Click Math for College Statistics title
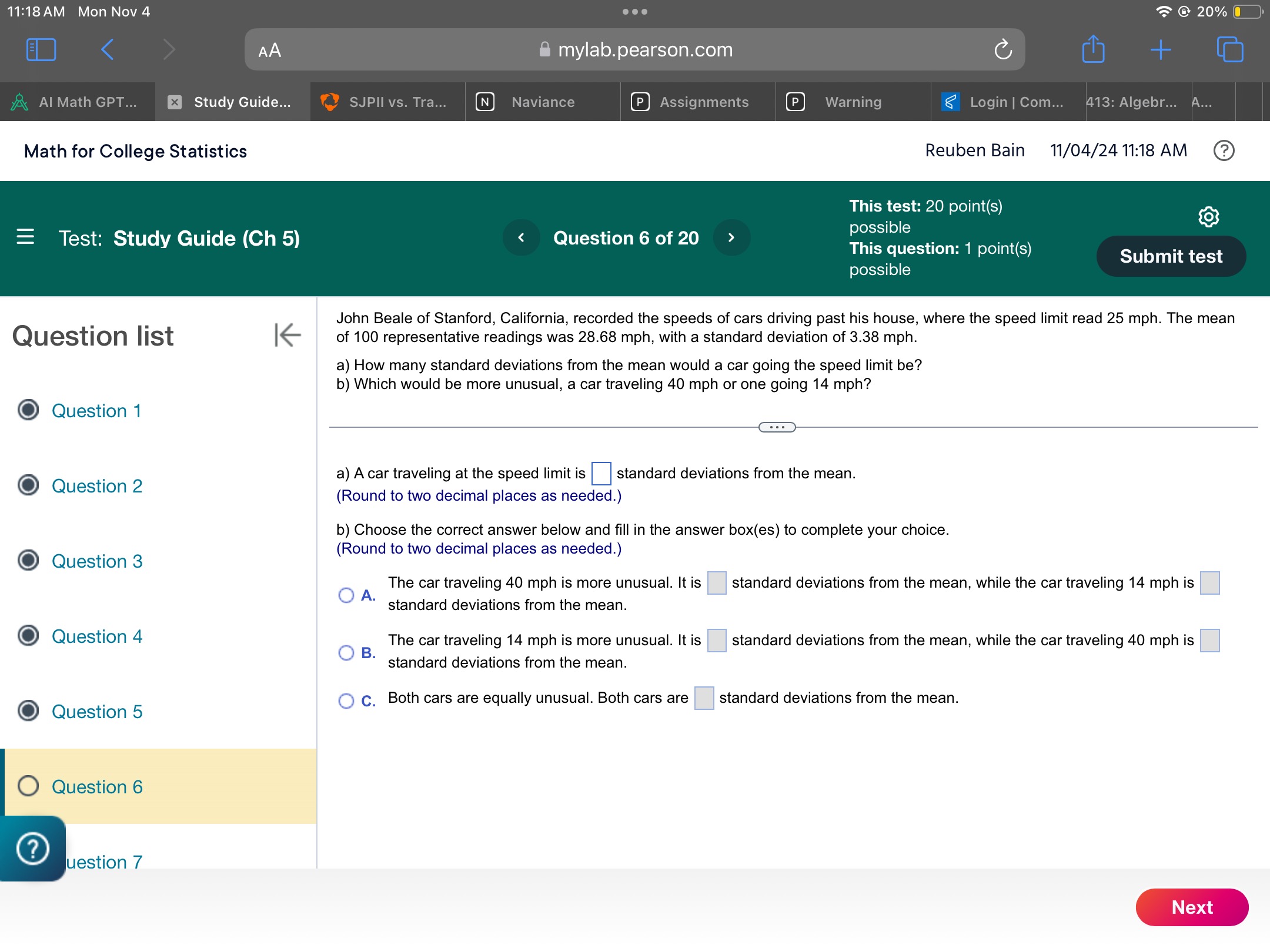Screen dimensions: 1270x952 pos(136,152)
